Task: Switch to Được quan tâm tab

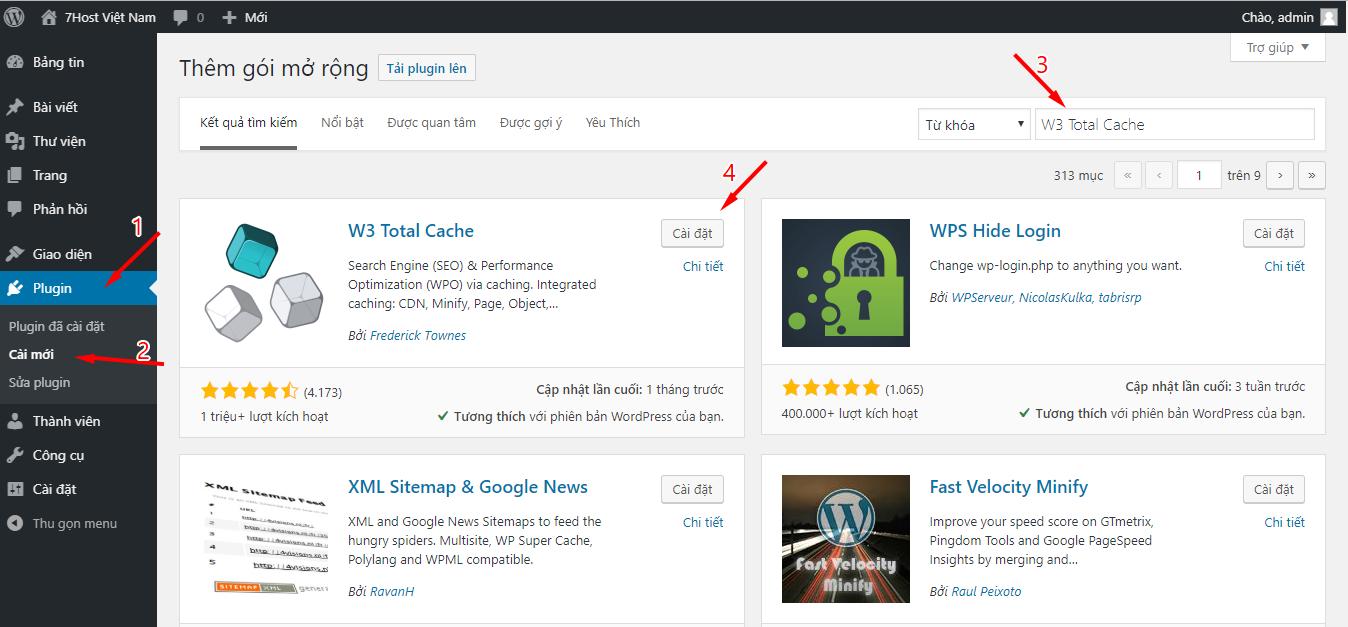Action: coord(432,123)
